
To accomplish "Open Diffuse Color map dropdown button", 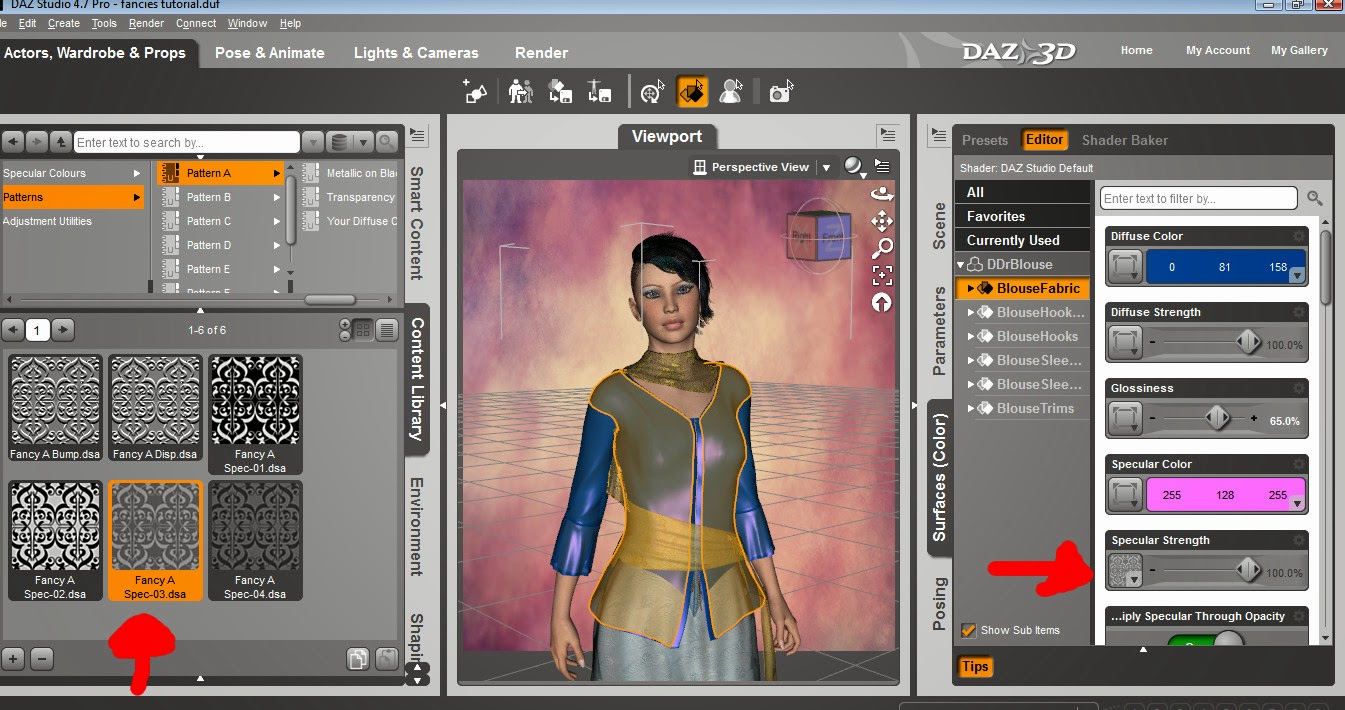I will [1126, 268].
